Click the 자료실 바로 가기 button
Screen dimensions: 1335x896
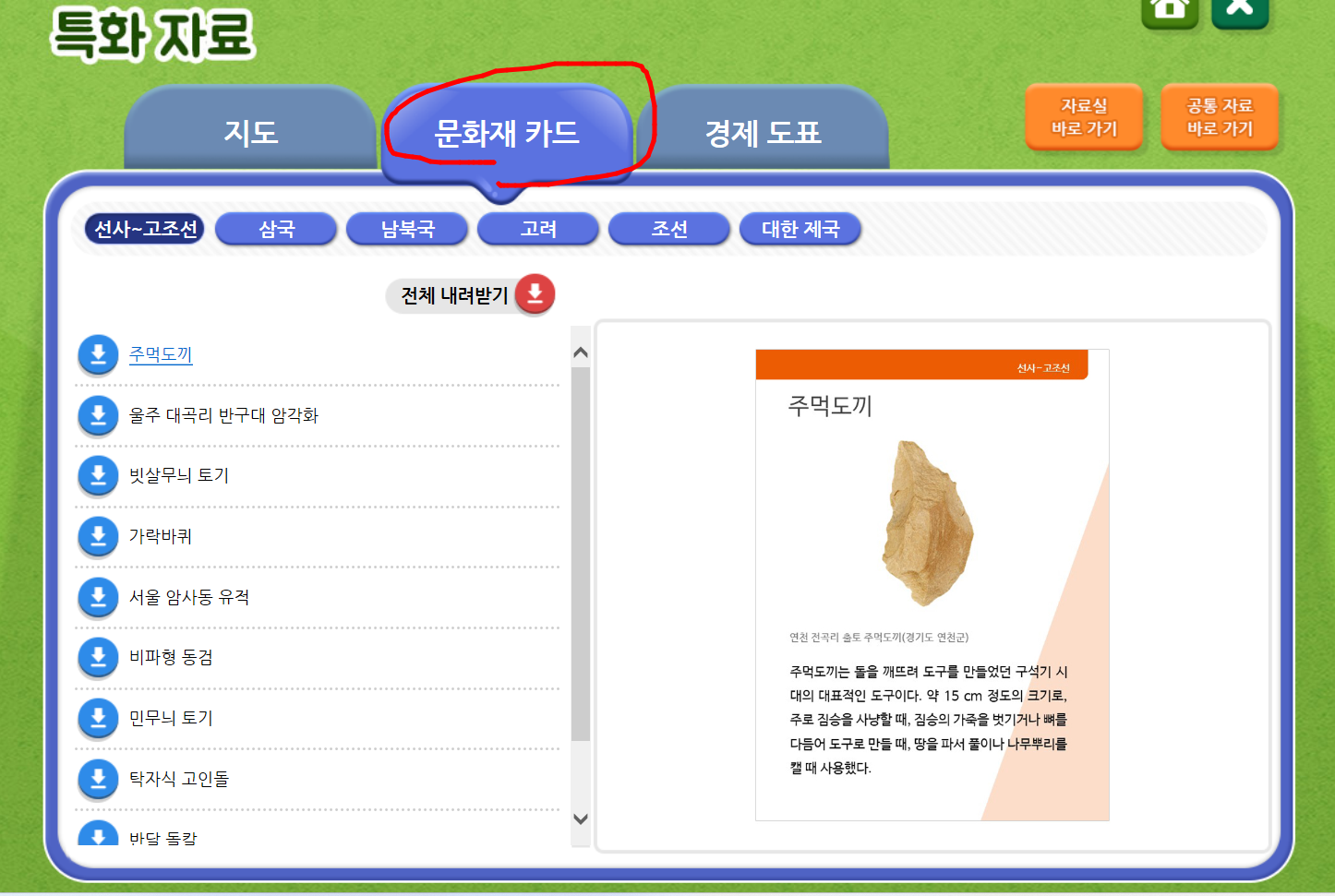[x=1084, y=117]
